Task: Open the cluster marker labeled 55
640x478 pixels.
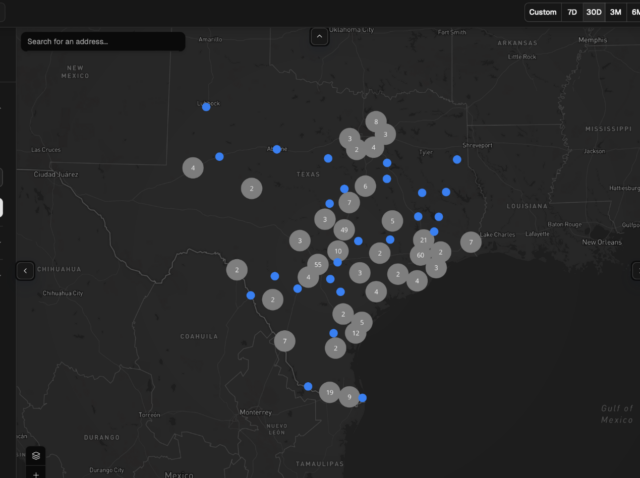Action: tap(318, 265)
